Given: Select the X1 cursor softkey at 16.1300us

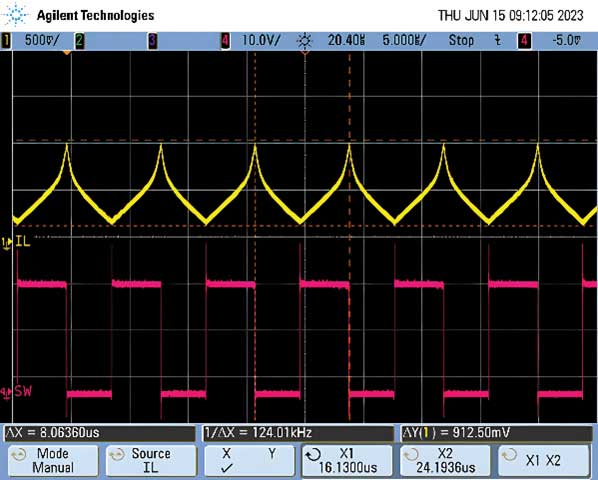Looking at the screenshot, I should [x=347, y=461].
